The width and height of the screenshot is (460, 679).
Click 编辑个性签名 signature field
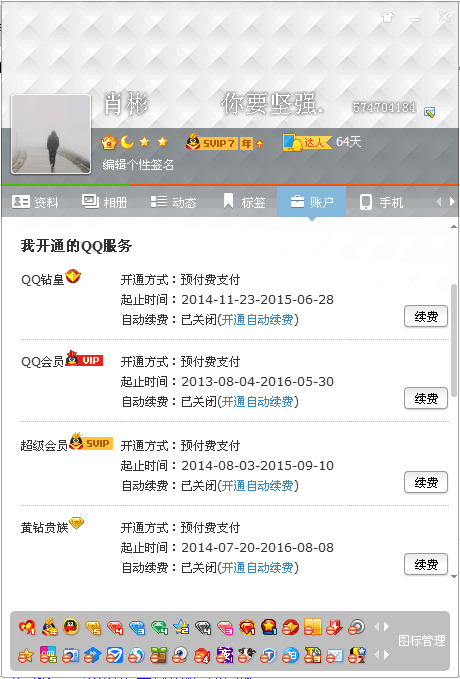click(x=138, y=165)
